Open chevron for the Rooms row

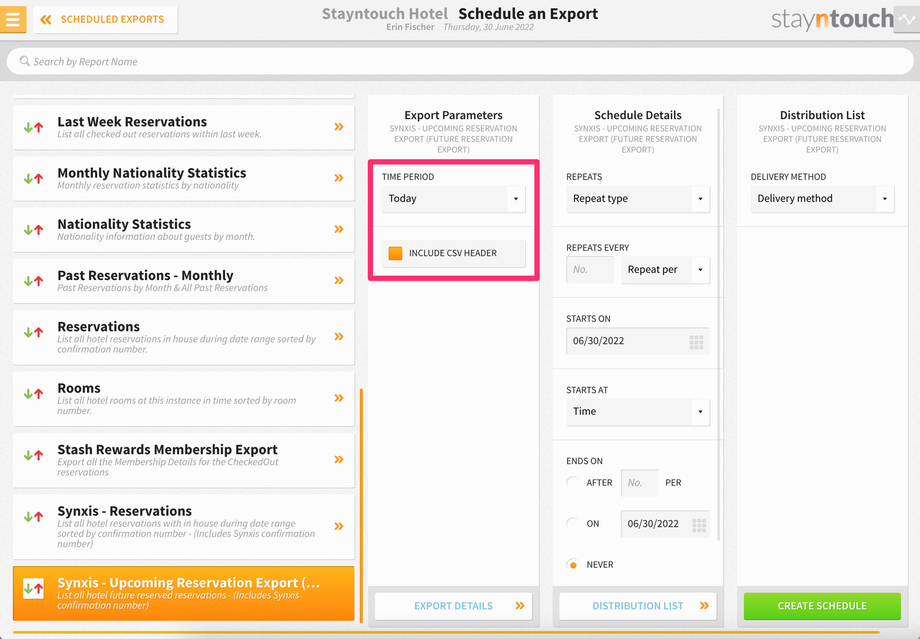[x=339, y=398]
